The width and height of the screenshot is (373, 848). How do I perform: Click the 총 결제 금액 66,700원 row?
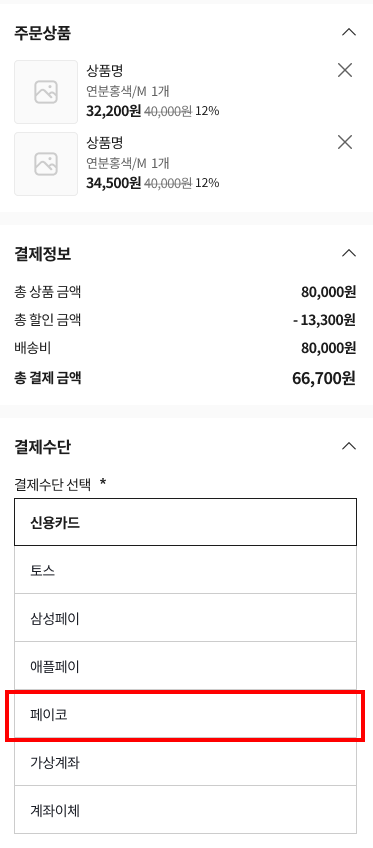click(185, 378)
